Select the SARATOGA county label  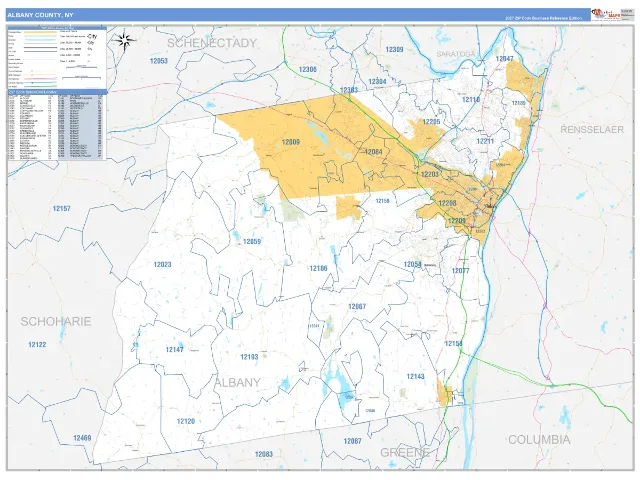pos(456,54)
